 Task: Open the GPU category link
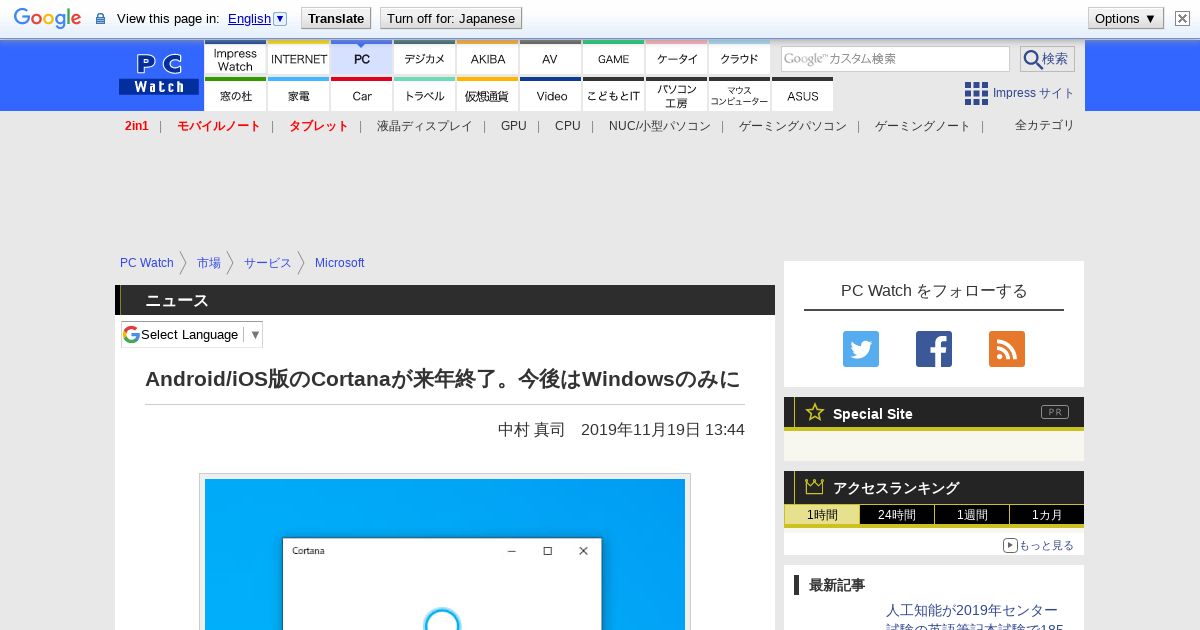pos(513,126)
